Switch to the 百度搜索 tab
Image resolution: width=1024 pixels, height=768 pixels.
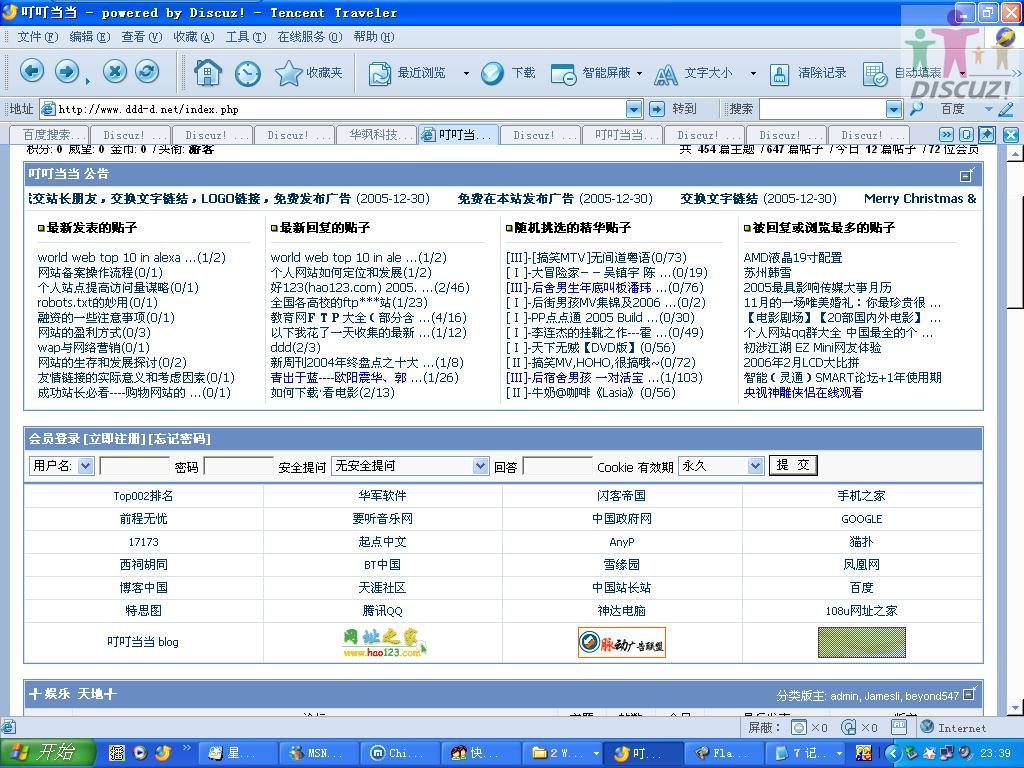pyautogui.click(x=48, y=135)
